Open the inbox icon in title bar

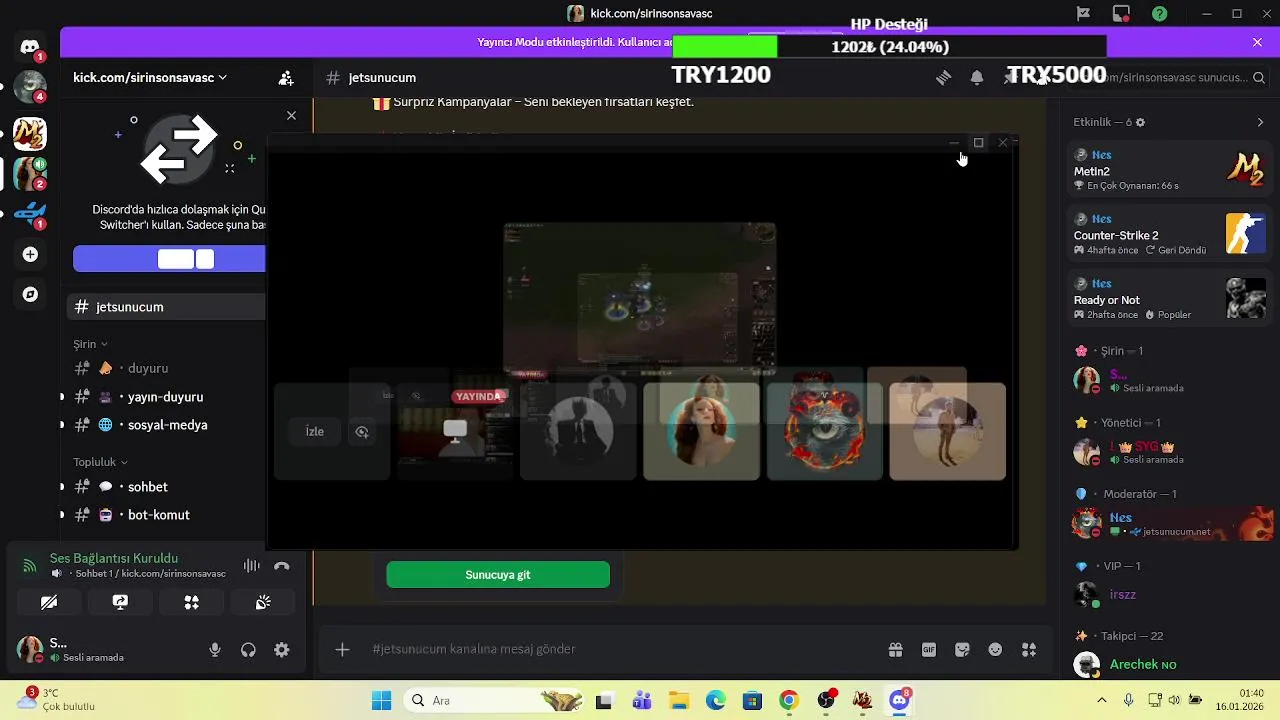[x=1122, y=13]
